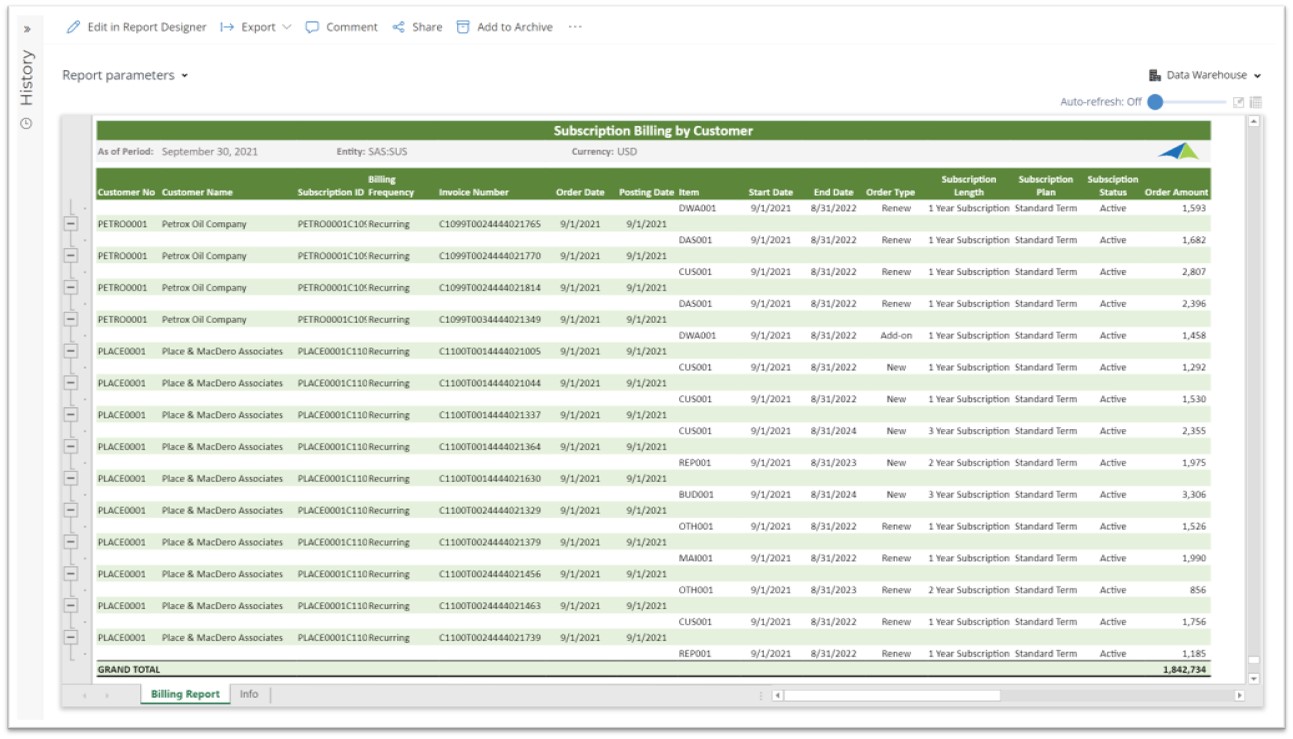
Task: Click the Share icon in toolbar
Action: tap(399, 28)
